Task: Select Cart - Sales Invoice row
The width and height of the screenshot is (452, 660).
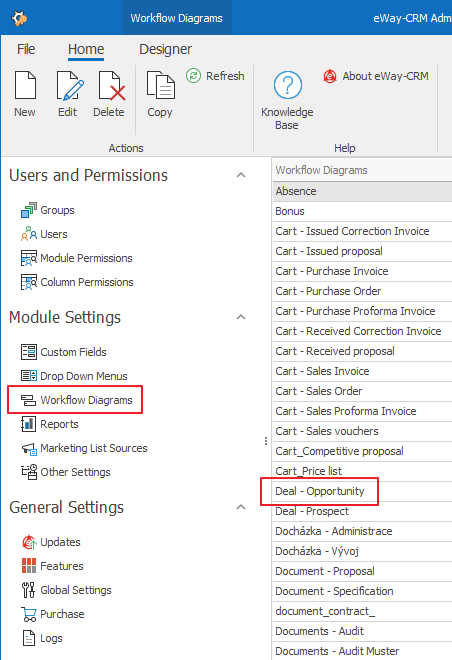Action: pos(362,371)
